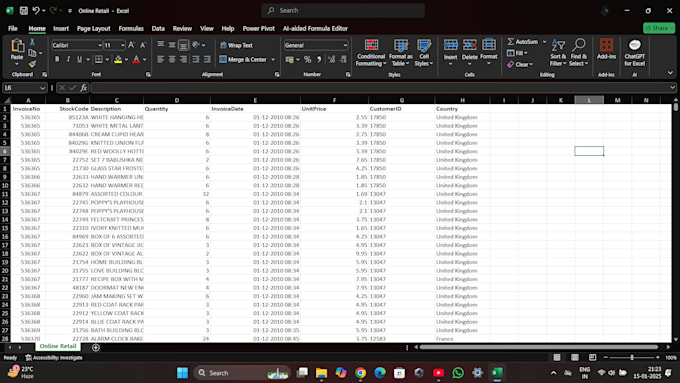Switch to the Insert tab
Viewport: 680px width, 383px height.
tap(61, 29)
